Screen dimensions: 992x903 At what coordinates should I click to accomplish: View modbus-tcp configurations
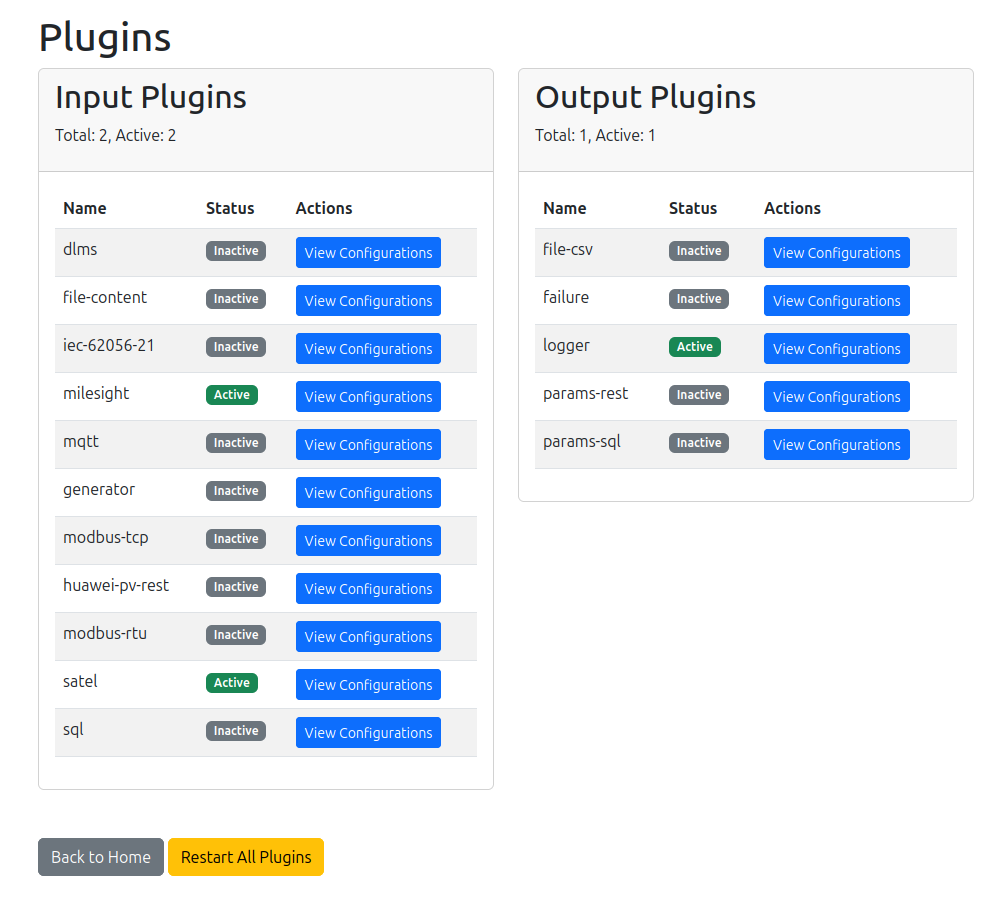pos(368,541)
